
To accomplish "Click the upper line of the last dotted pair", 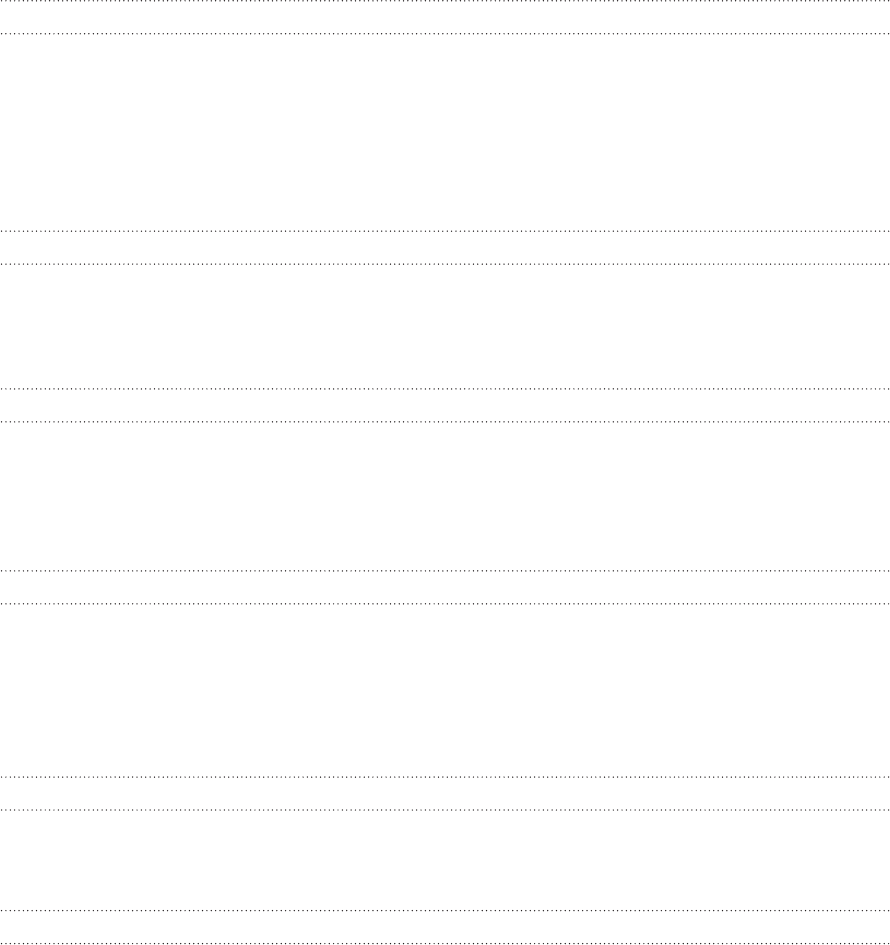I will point(445,910).
